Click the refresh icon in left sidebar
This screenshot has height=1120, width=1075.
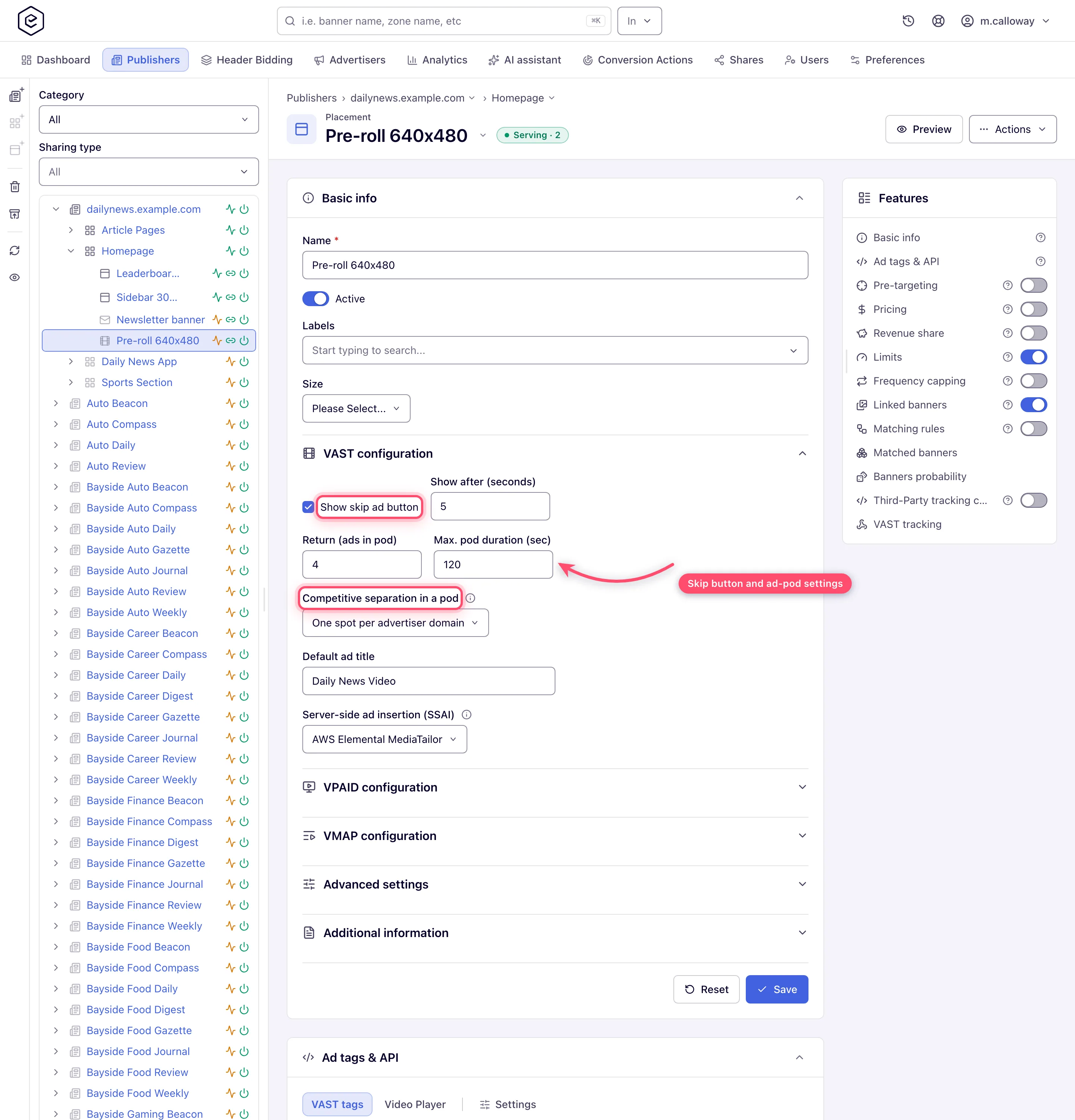(x=15, y=250)
